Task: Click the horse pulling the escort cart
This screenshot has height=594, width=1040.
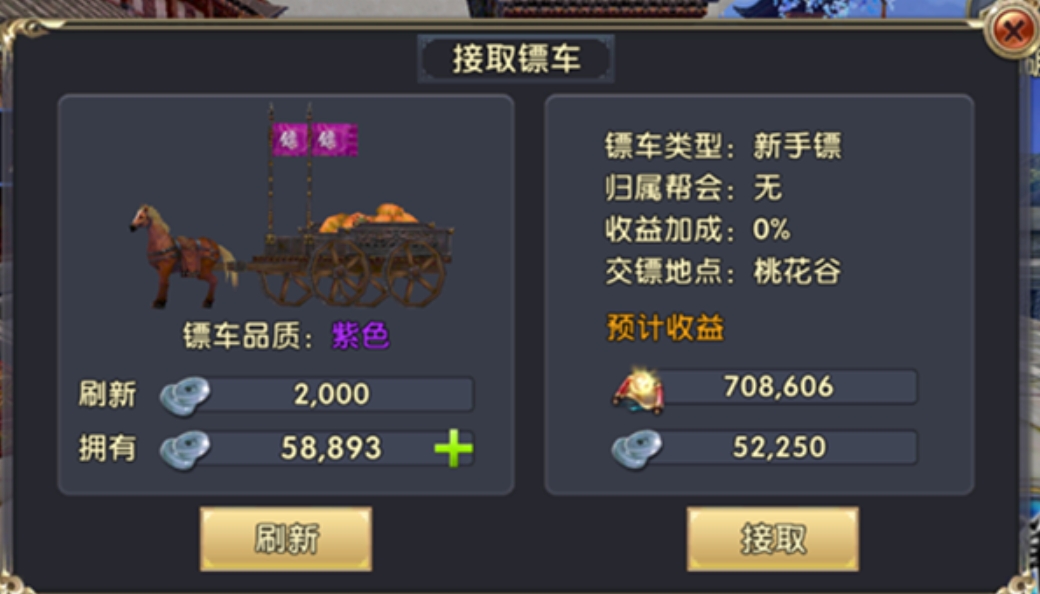Action: click(182, 255)
